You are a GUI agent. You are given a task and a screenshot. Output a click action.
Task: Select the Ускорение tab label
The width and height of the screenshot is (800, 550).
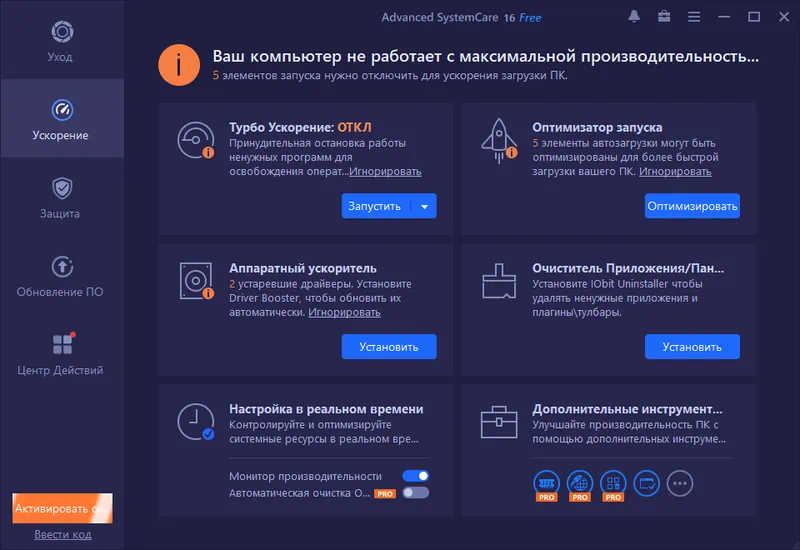click(60, 135)
